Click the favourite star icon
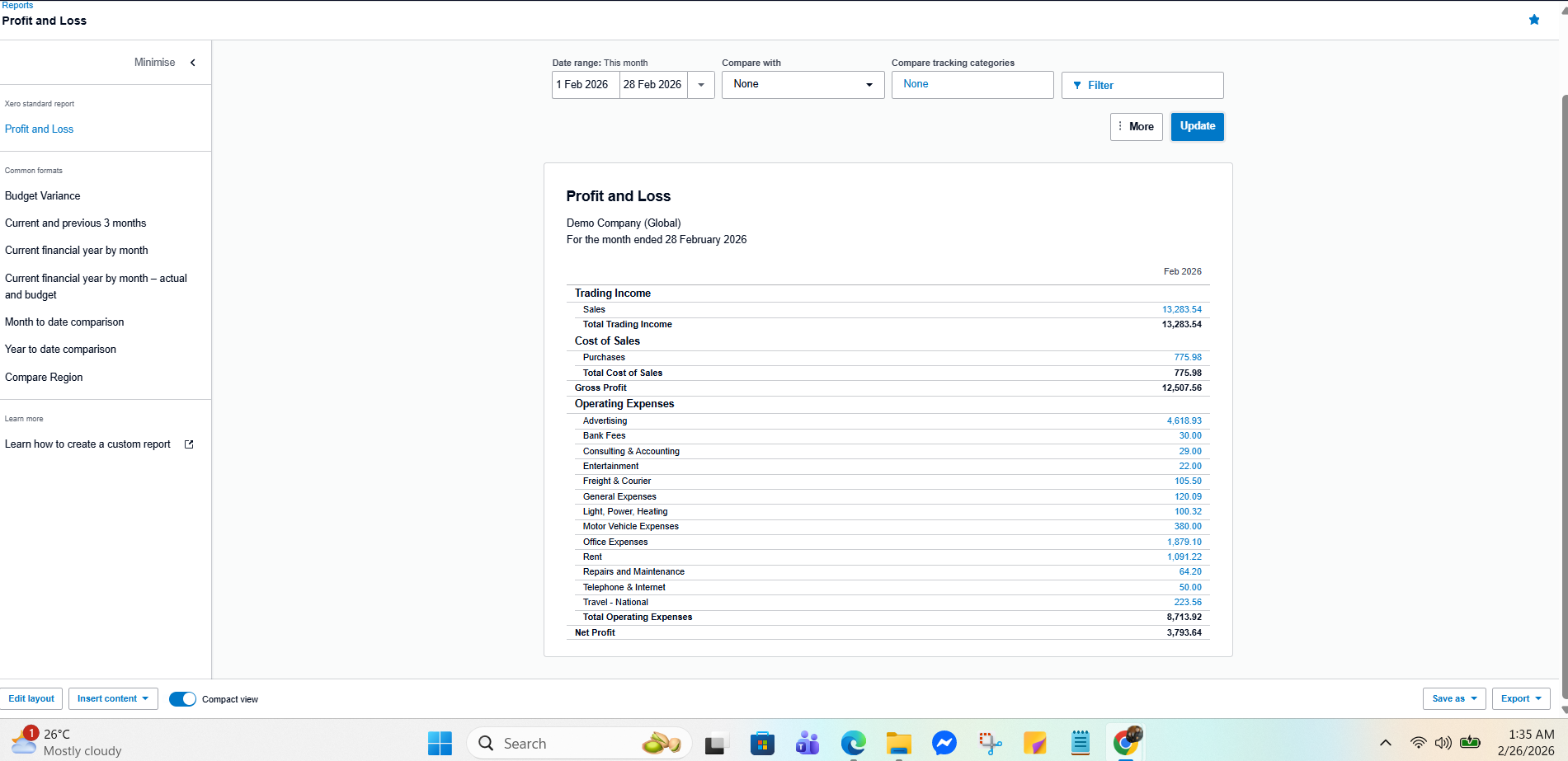This screenshot has height=761, width=1568. point(1534,20)
